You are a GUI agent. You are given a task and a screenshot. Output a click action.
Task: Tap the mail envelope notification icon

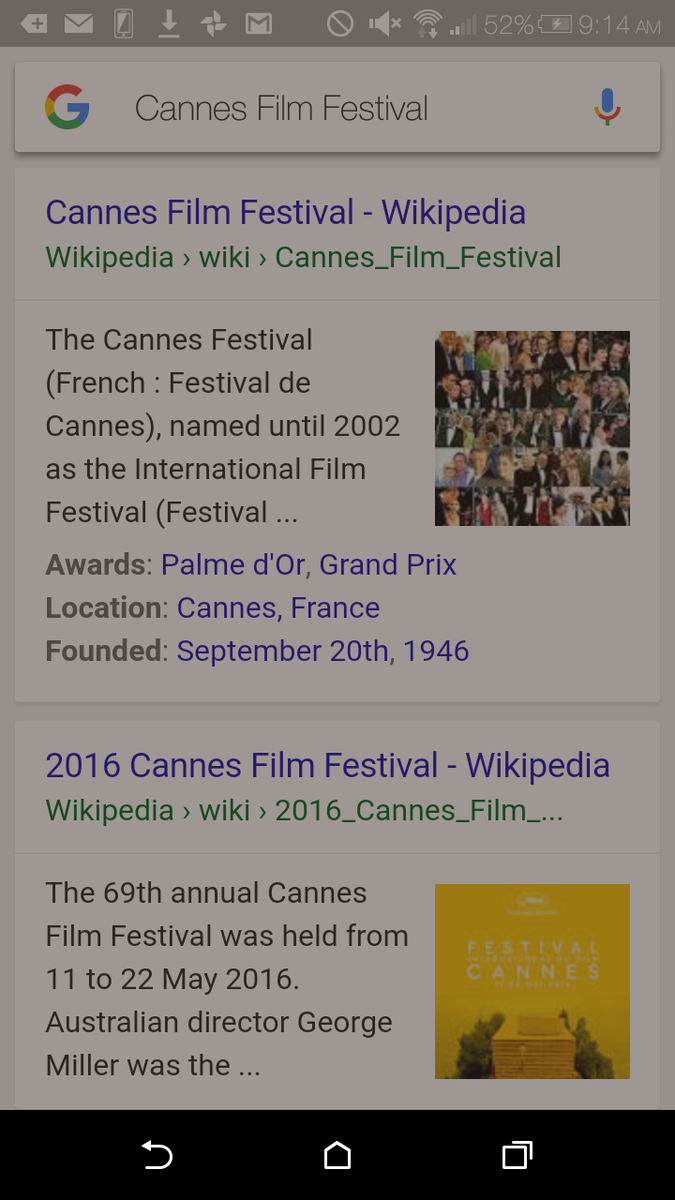(79, 23)
